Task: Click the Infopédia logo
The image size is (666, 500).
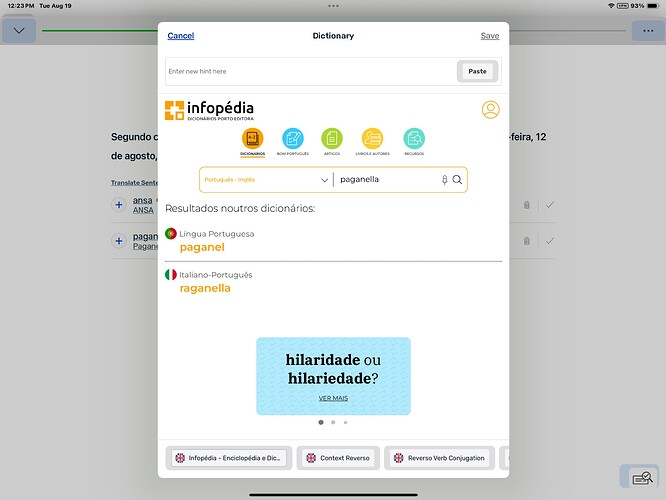Action: tap(209, 110)
